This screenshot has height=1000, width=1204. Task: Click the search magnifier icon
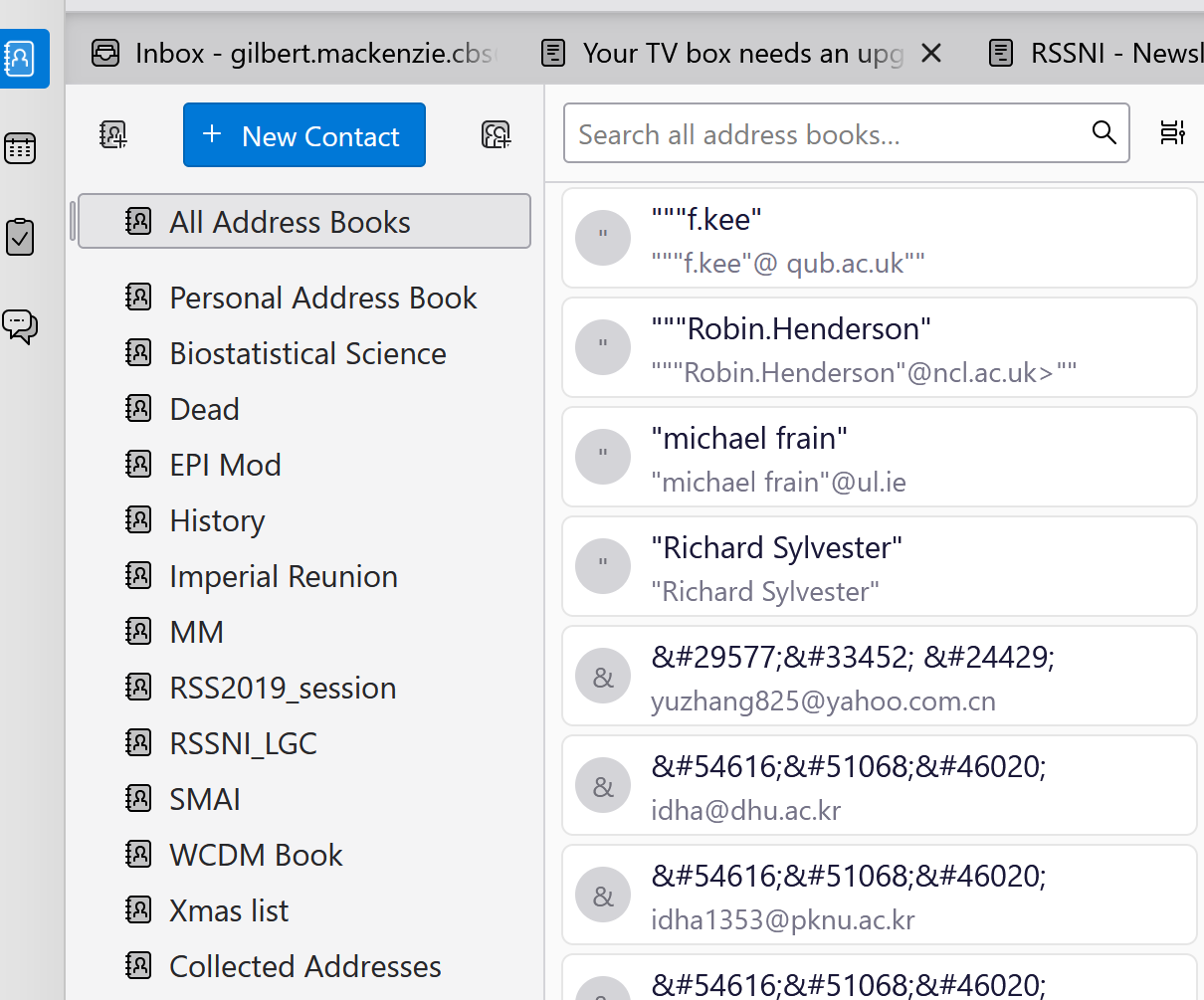coord(1104,133)
